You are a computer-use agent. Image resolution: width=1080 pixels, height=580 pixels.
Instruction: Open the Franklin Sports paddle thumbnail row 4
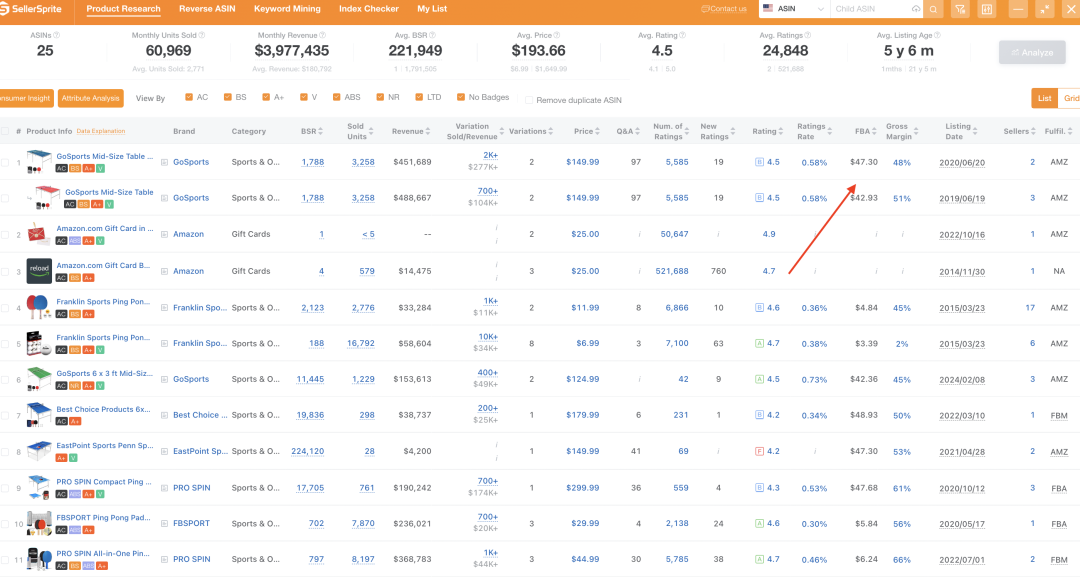point(39,307)
